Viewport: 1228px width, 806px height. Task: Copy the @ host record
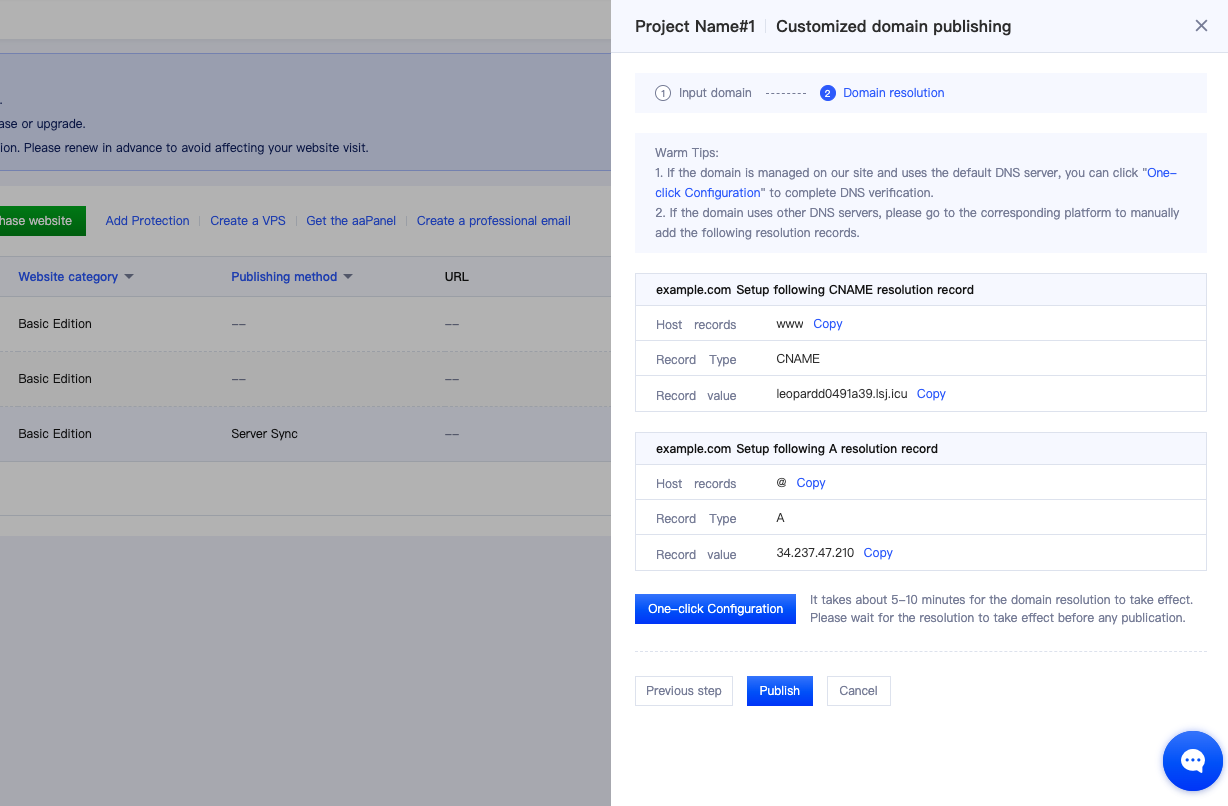pyautogui.click(x=810, y=483)
